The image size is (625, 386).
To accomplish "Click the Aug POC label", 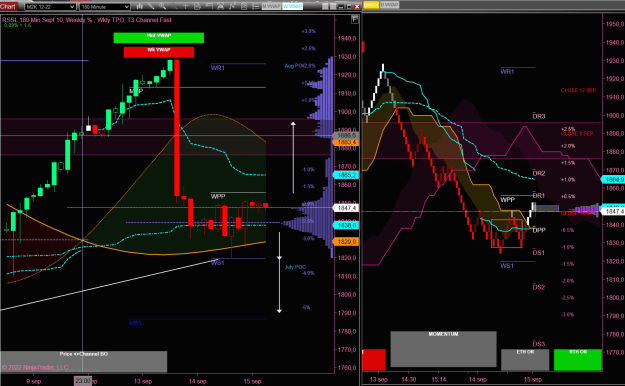I will tap(295, 66).
